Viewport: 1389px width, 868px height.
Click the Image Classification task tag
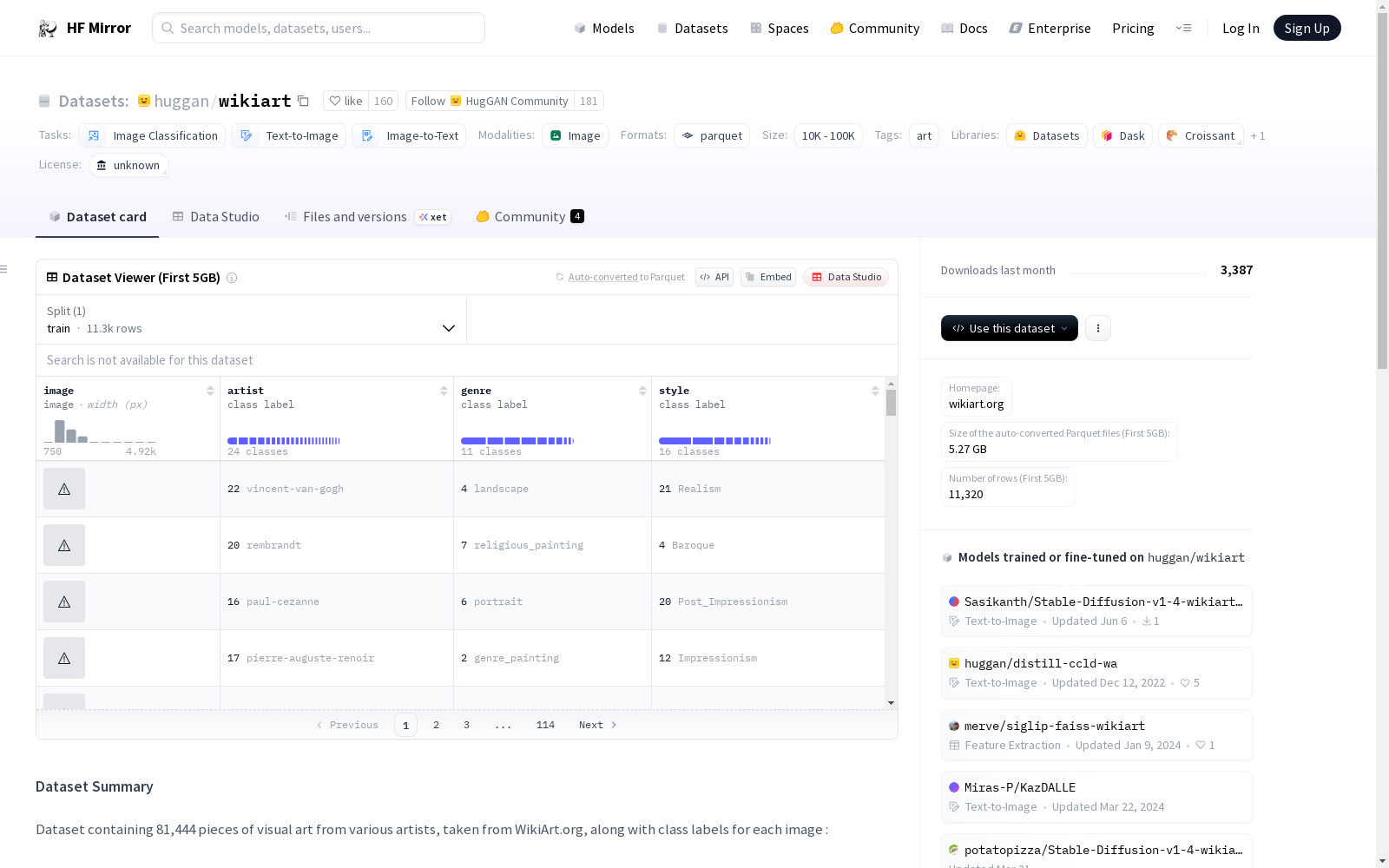152,135
